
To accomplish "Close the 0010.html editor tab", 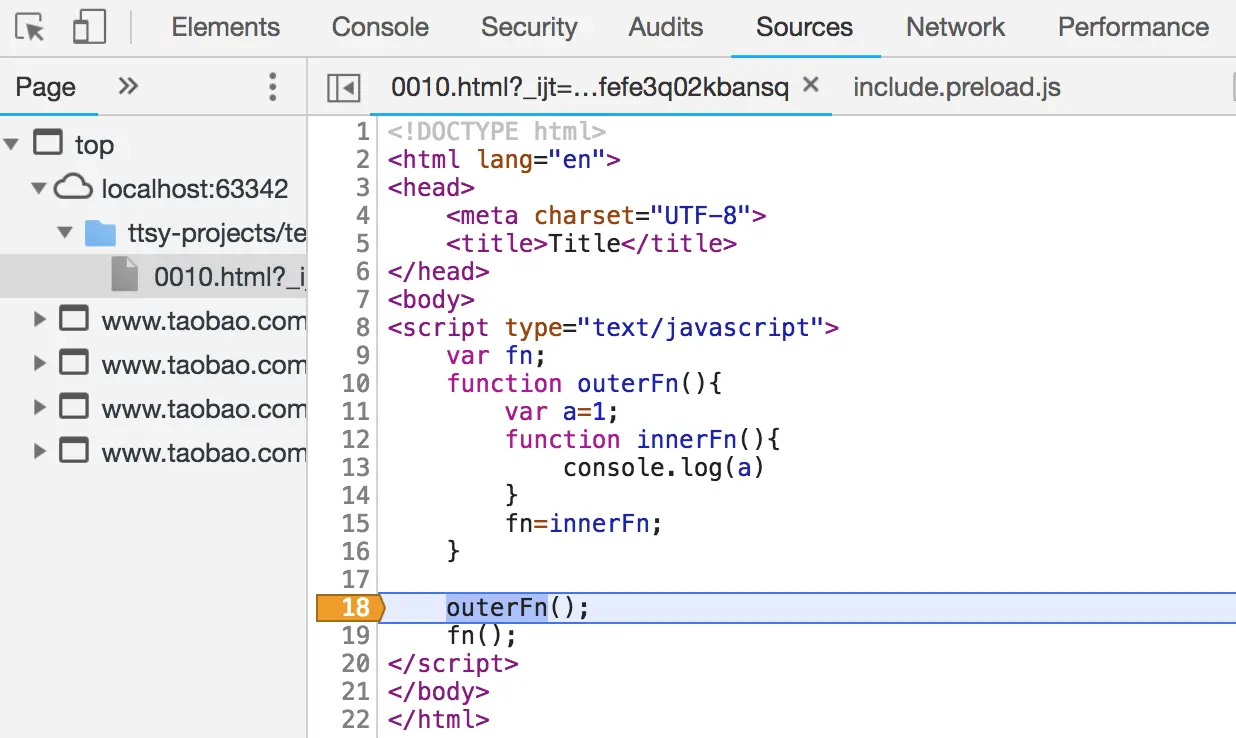I will [811, 85].
